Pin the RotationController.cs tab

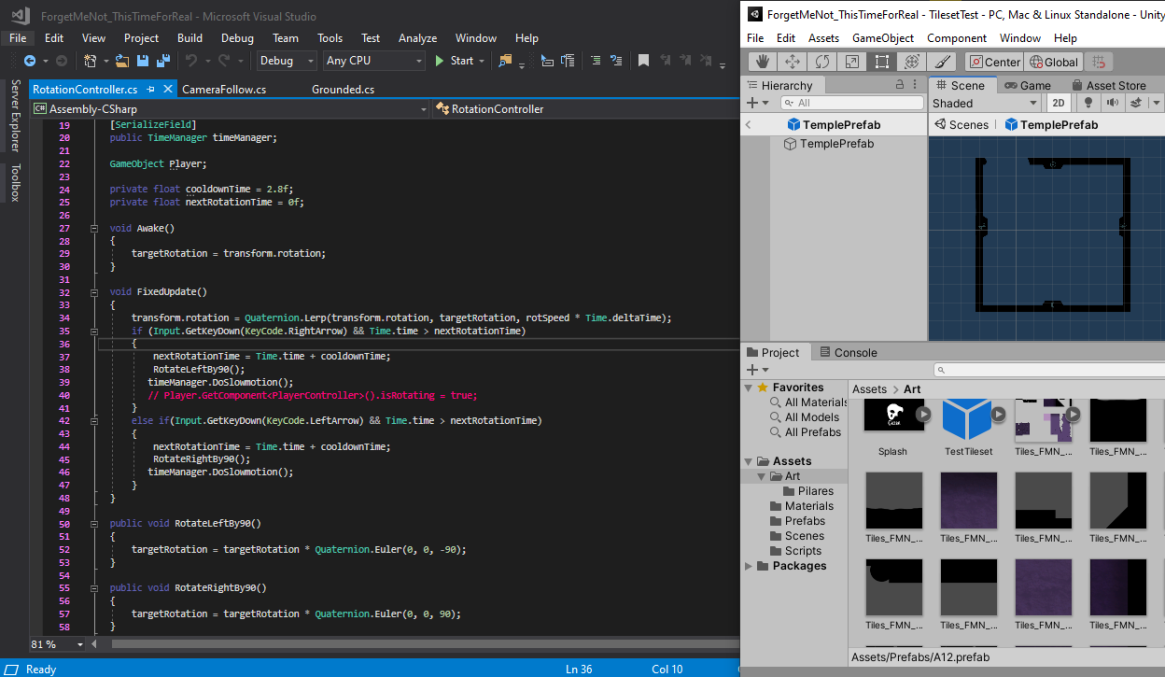point(151,89)
